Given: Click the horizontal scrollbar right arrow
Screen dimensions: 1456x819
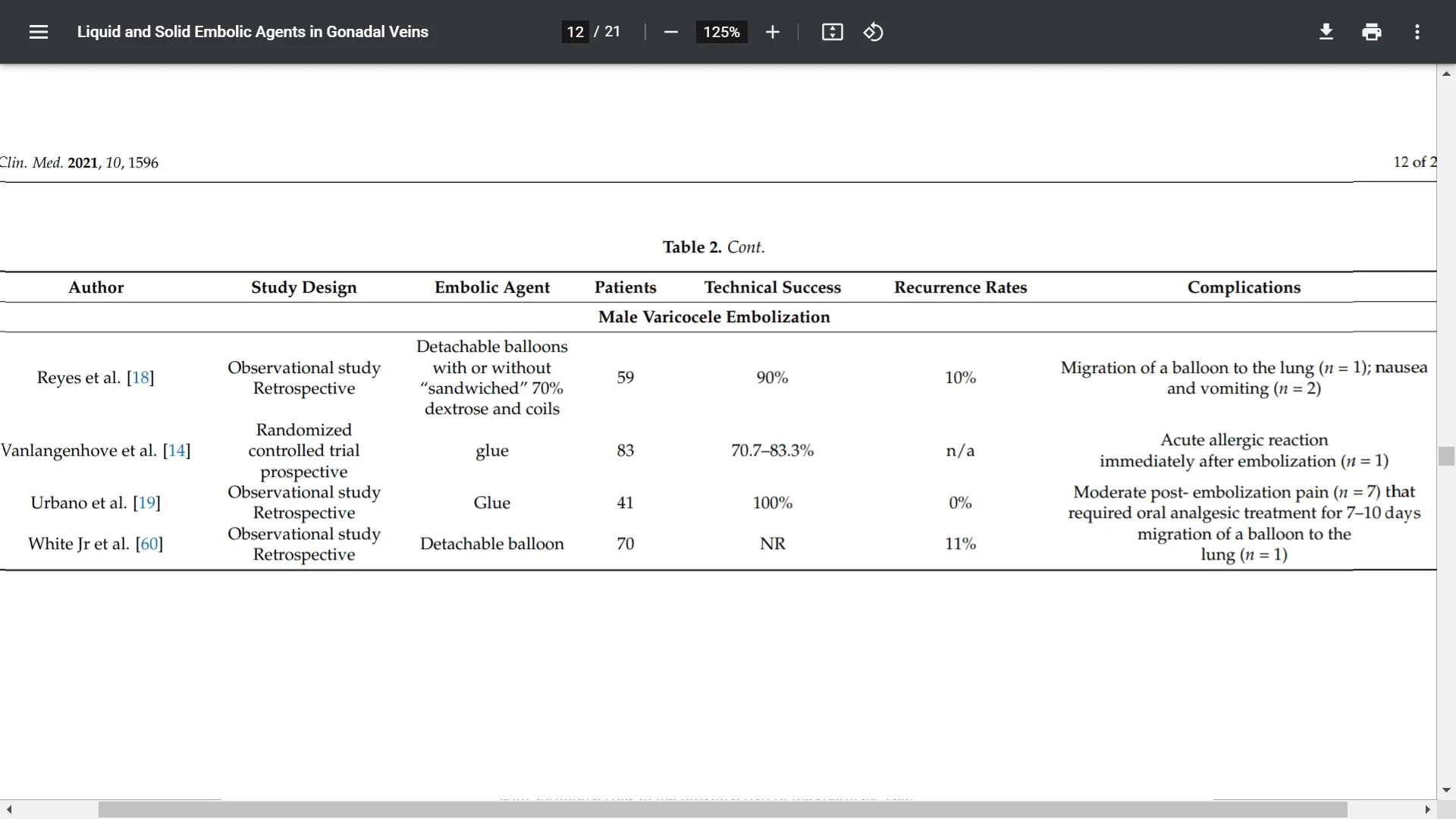Looking at the screenshot, I should tap(1427, 810).
